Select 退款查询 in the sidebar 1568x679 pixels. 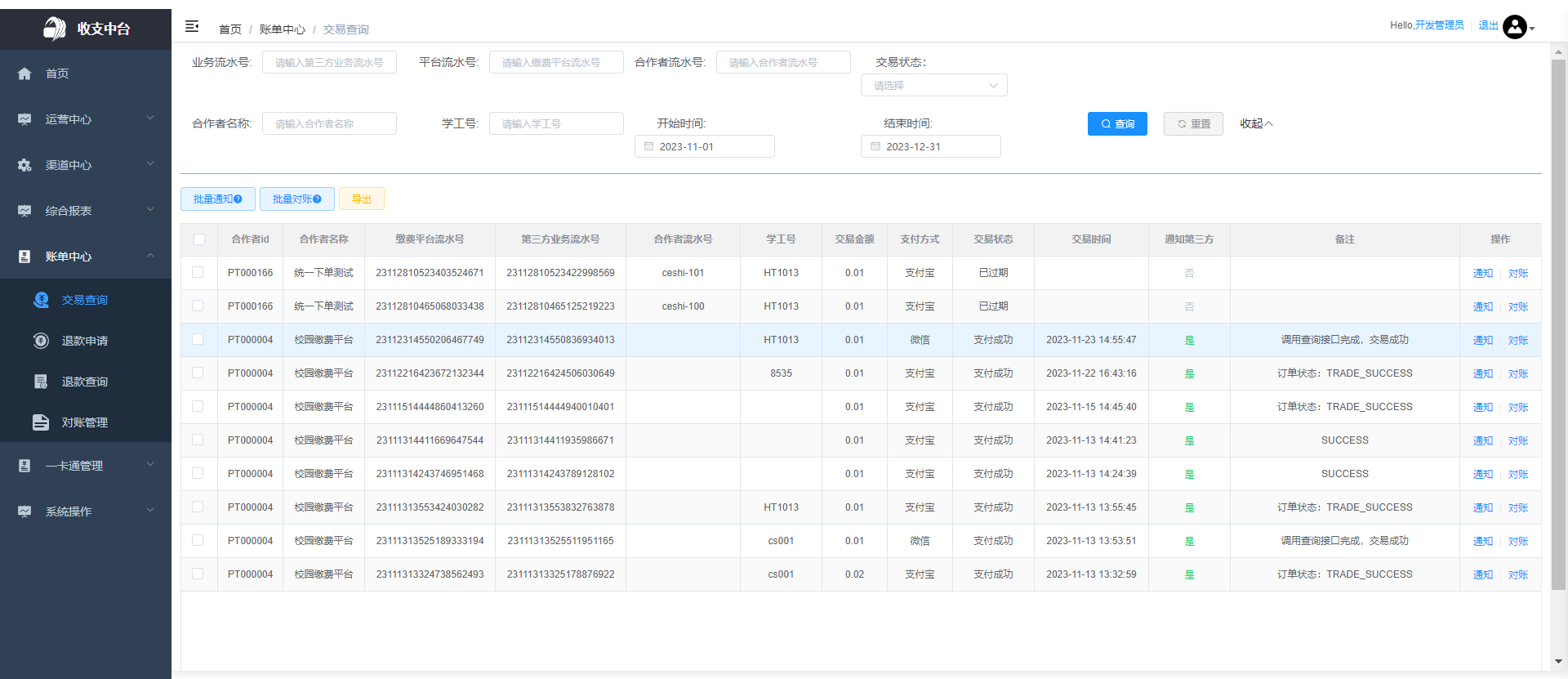click(x=86, y=382)
